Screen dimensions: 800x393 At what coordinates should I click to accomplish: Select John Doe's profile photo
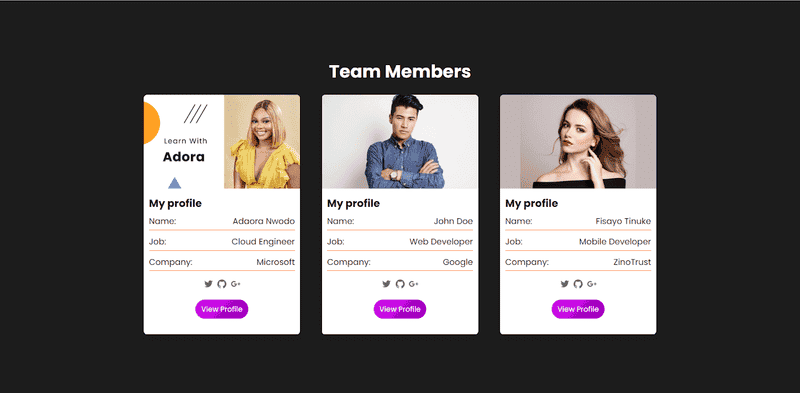point(400,141)
